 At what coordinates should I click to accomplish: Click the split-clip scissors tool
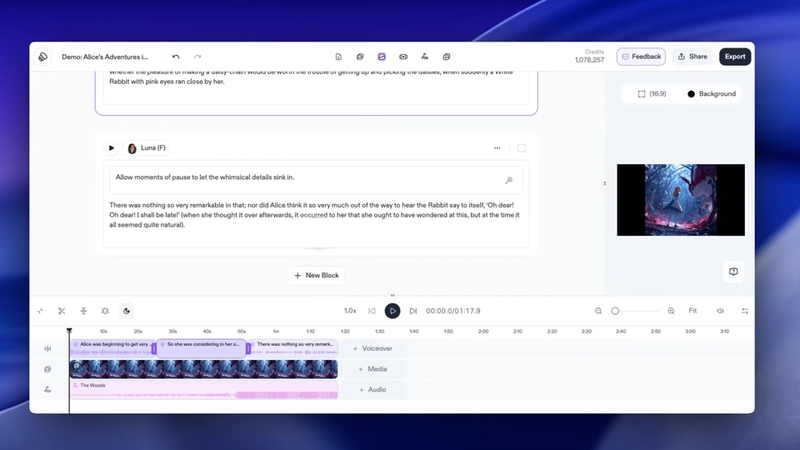pos(62,311)
